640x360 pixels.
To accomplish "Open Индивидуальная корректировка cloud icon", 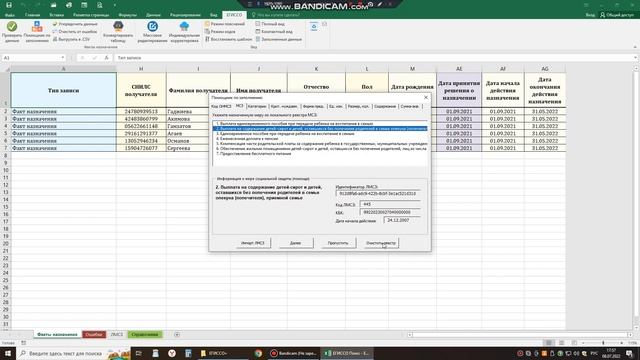I will click(184, 27).
